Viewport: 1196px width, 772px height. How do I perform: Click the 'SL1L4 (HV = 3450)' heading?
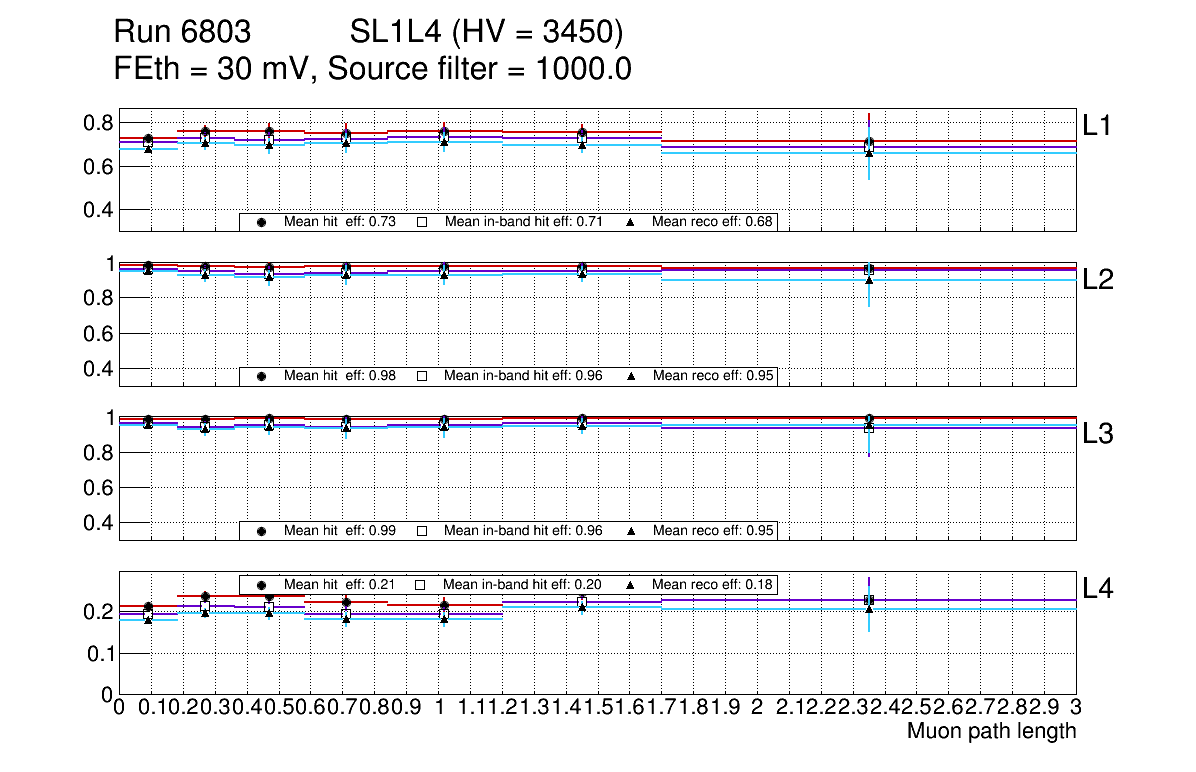pos(487,33)
